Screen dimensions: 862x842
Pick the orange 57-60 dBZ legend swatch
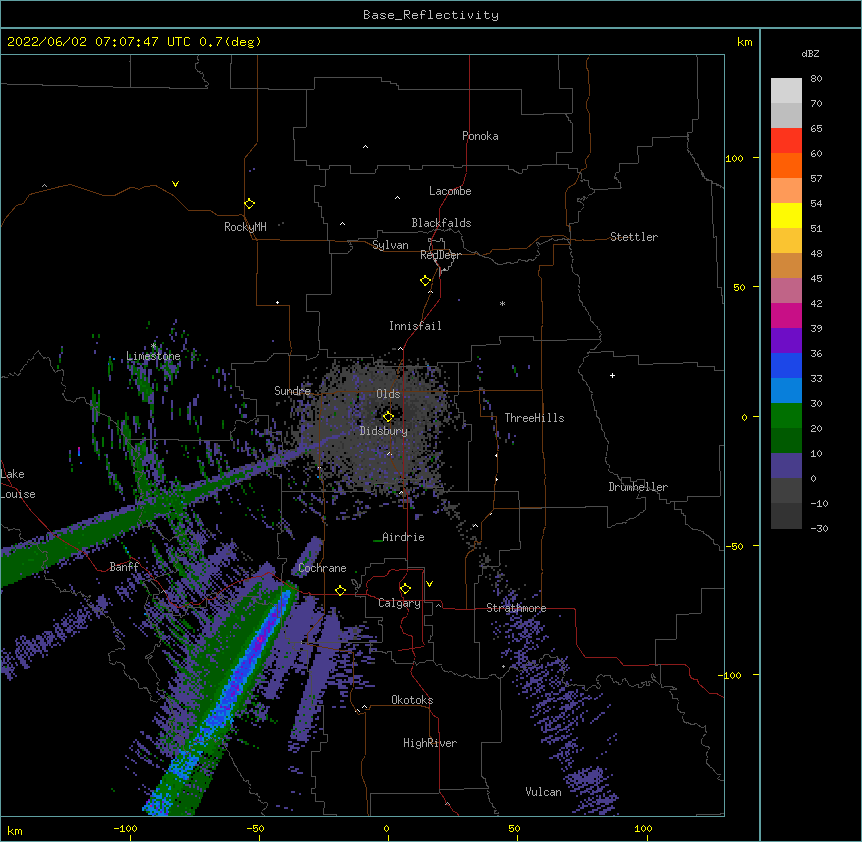point(786,165)
